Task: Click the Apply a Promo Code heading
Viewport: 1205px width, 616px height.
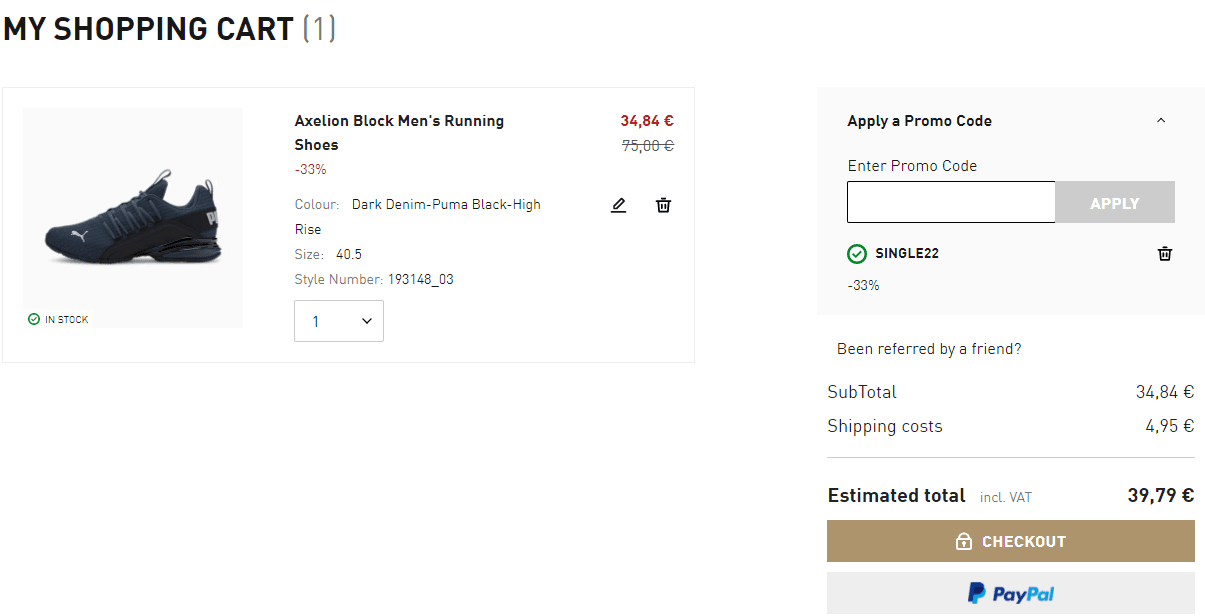Action: [920, 121]
